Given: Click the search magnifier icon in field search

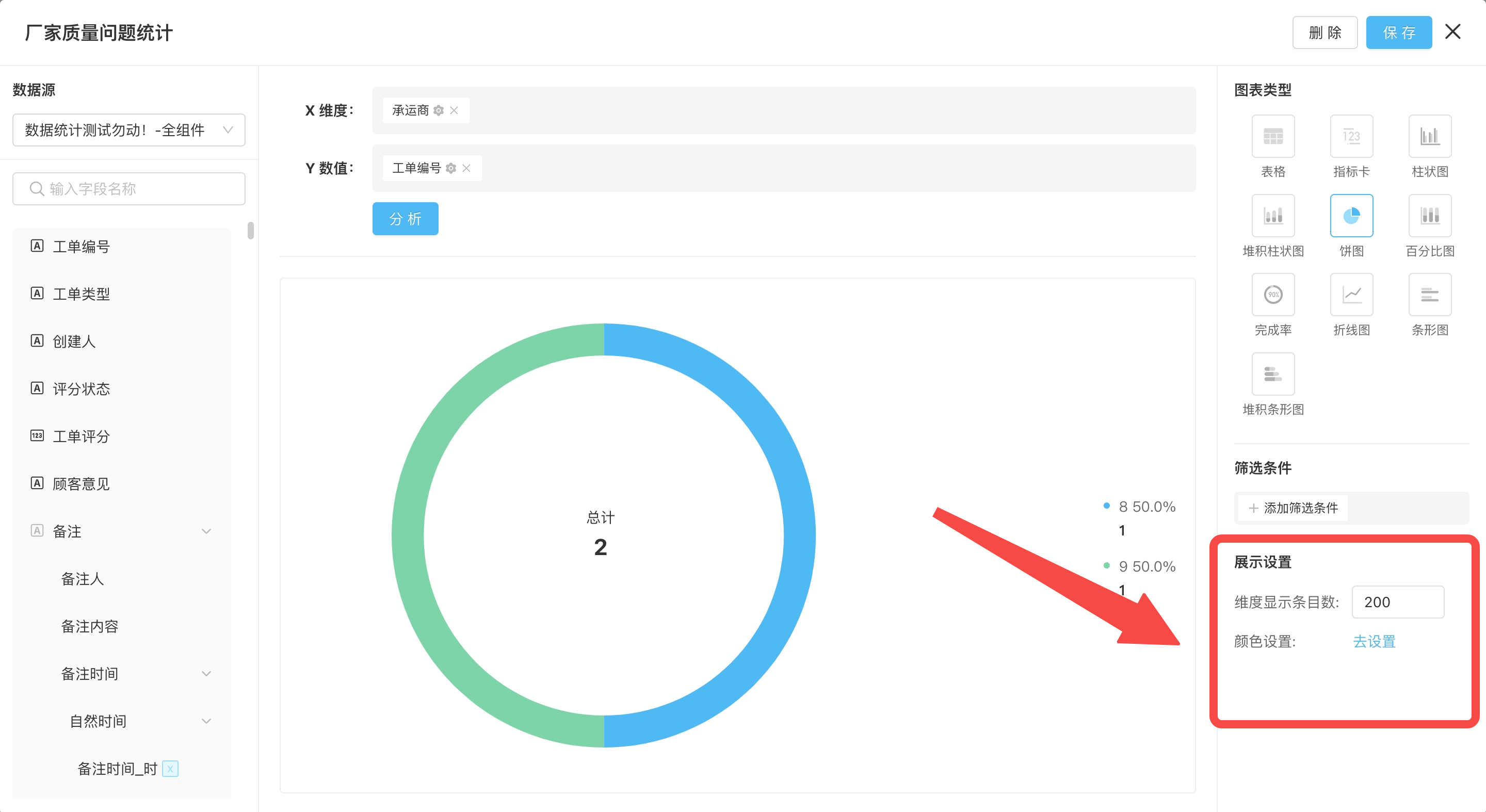Looking at the screenshot, I should tap(36, 189).
